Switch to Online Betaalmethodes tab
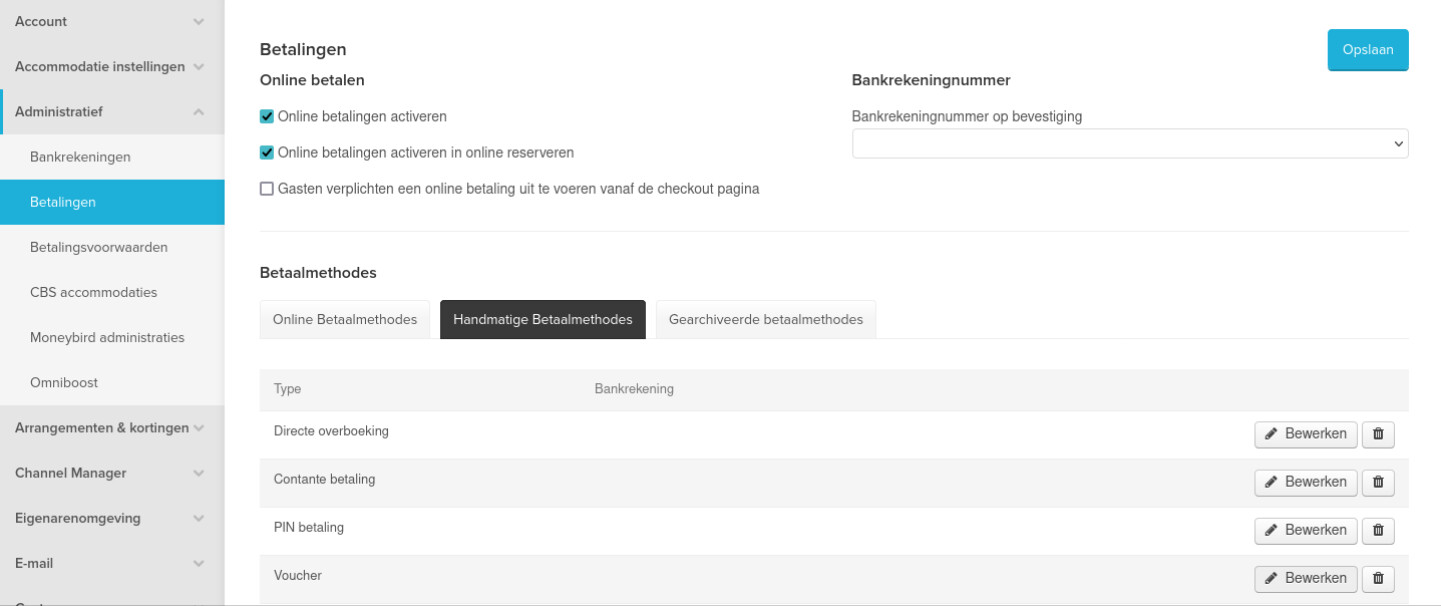The width and height of the screenshot is (1441, 606). (x=345, y=320)
